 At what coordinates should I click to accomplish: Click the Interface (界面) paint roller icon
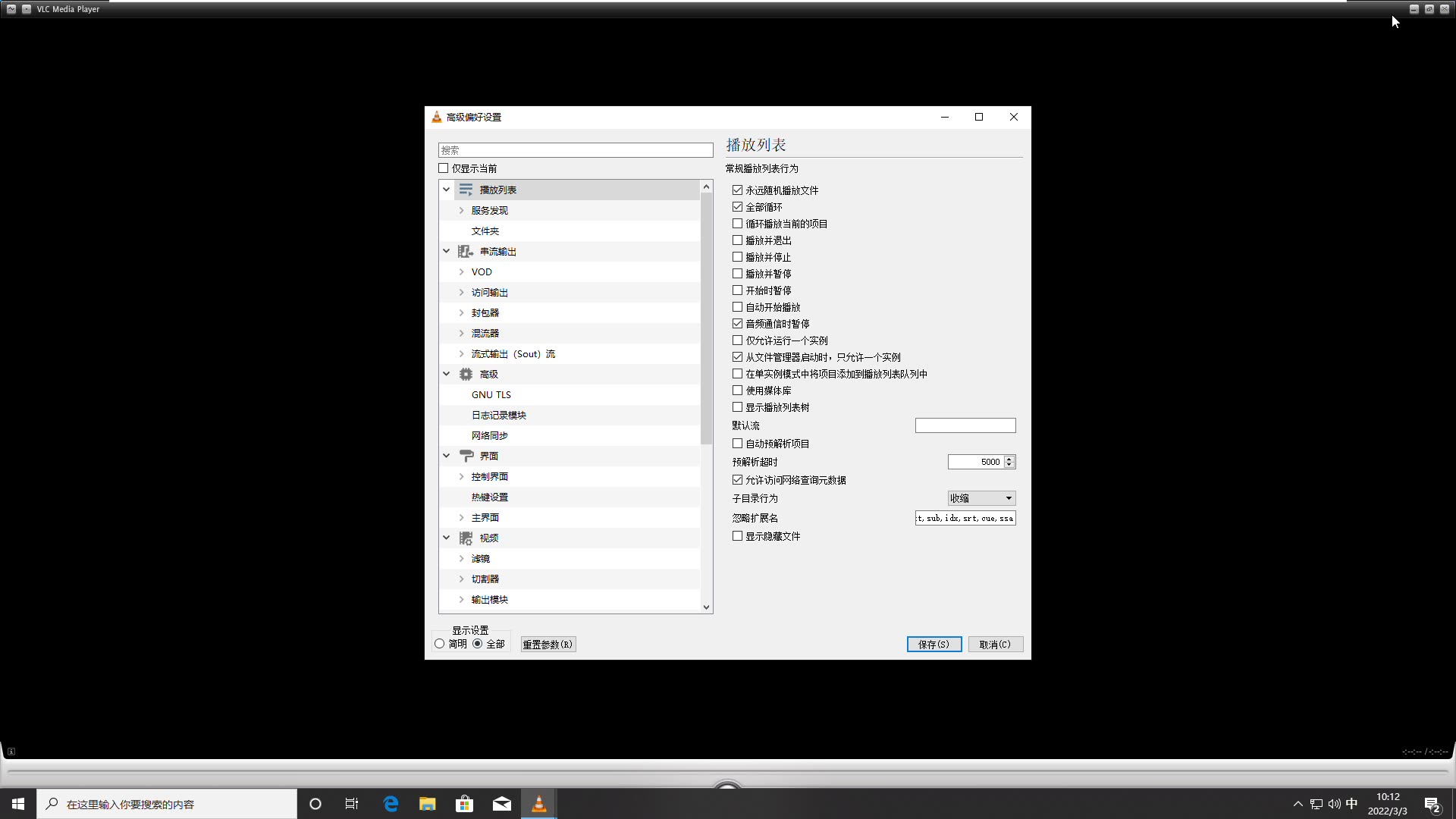[466, 456]
